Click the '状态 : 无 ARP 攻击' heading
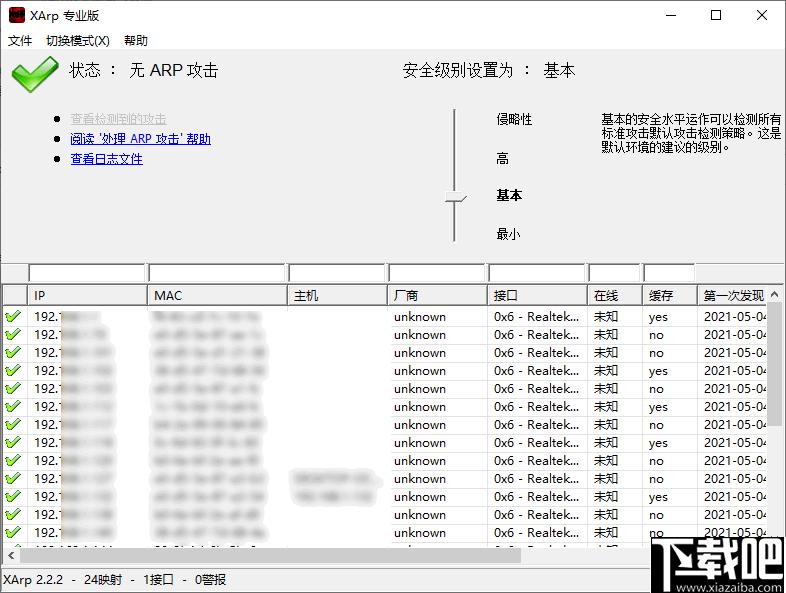The width and height of the screenshot is (786, 593). (x=143, y=70)
